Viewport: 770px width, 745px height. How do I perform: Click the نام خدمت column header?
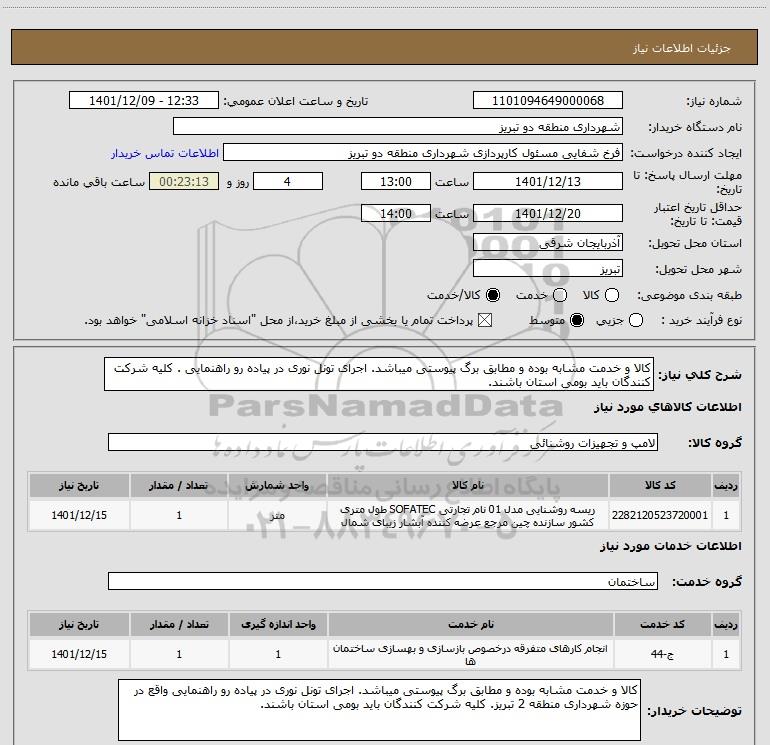(470, 624)
